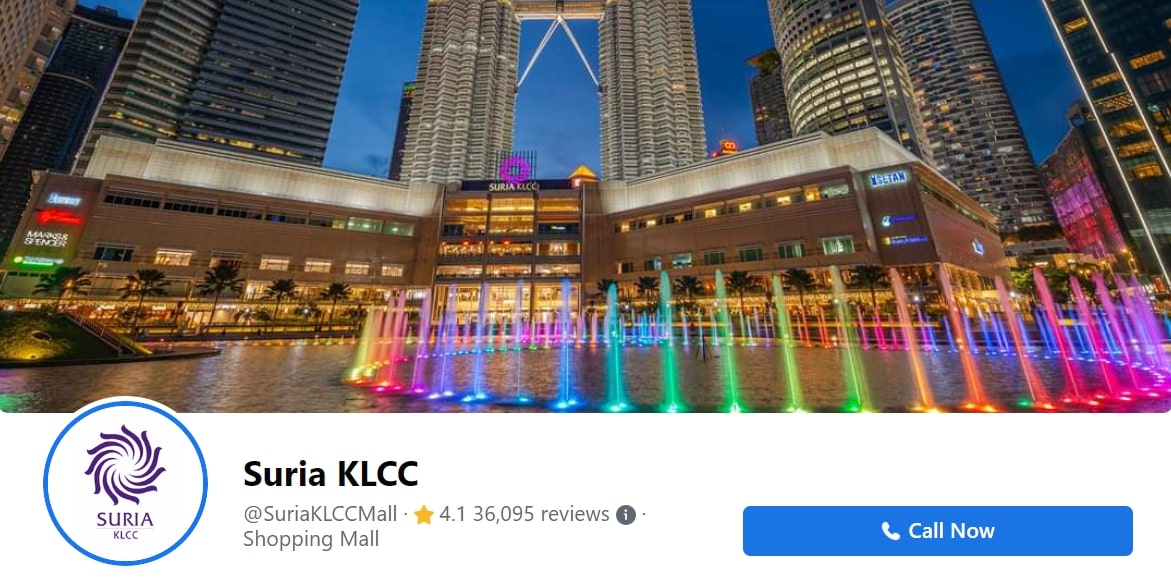The height and width of the screenshot is (580, 1171).
Task: Open the reviews info icon
Action: click(x=626, y=514)
